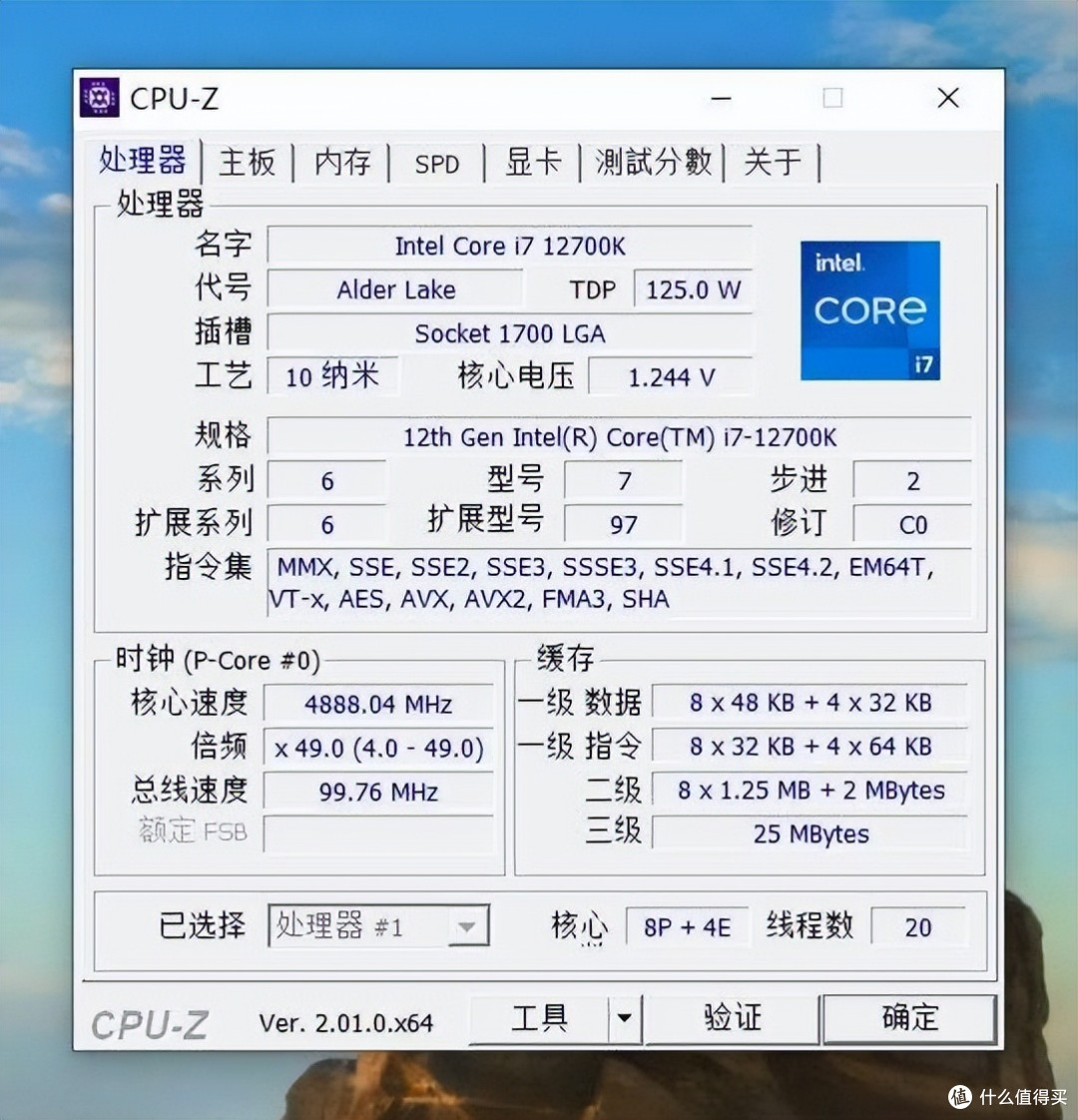Go to the 显卡 tab

532,162
